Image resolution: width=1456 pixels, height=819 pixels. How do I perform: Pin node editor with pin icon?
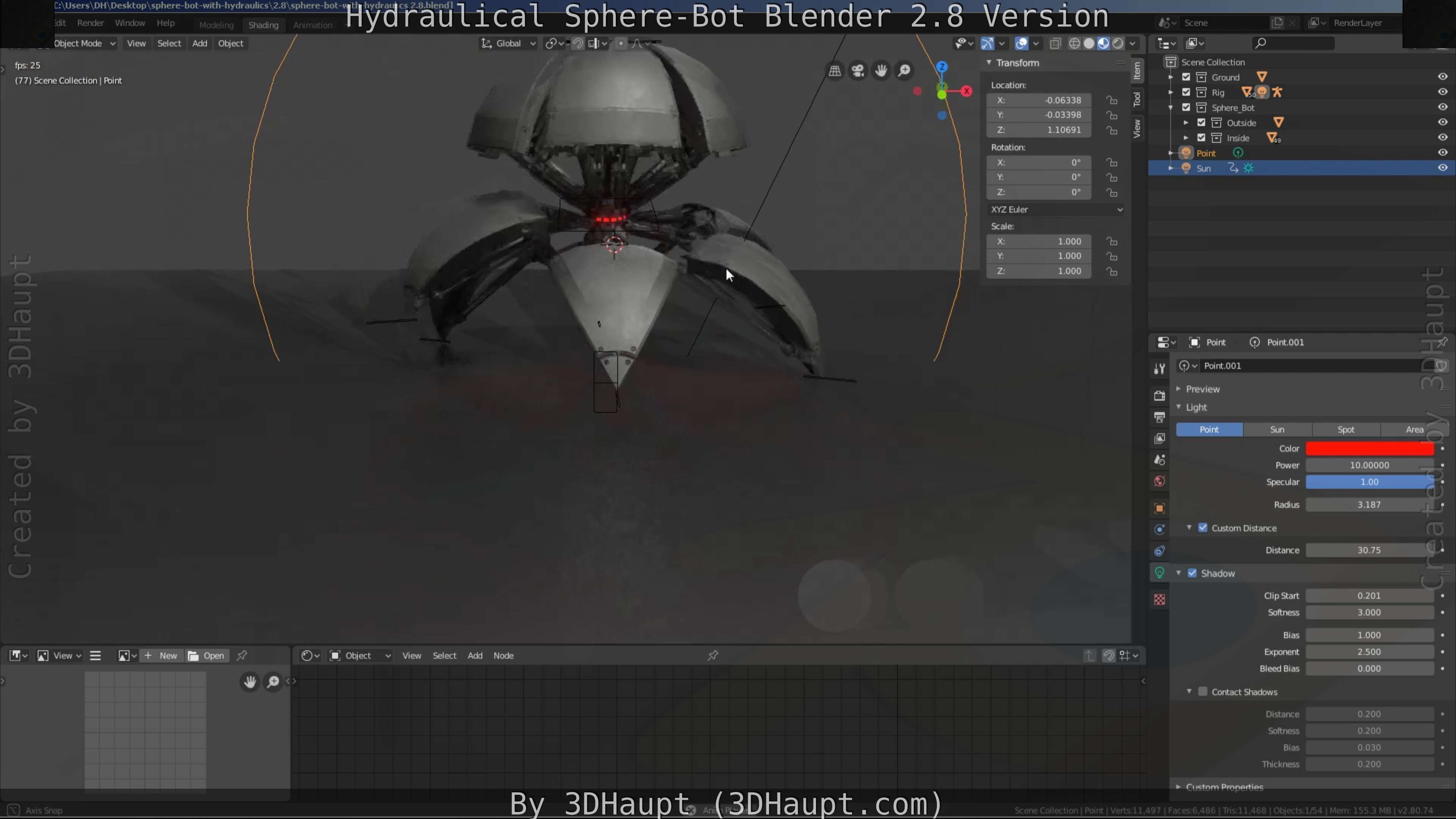pyautogui.click(x=713, y=655)
